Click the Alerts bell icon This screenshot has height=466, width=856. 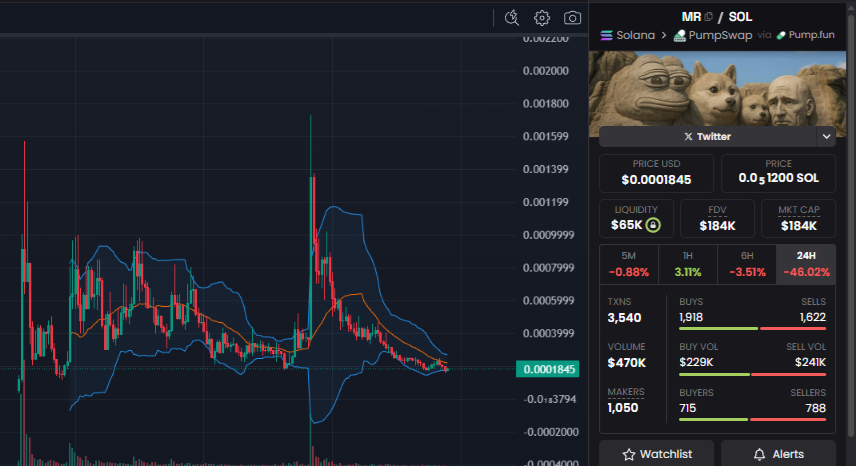(x=759, y=454)
